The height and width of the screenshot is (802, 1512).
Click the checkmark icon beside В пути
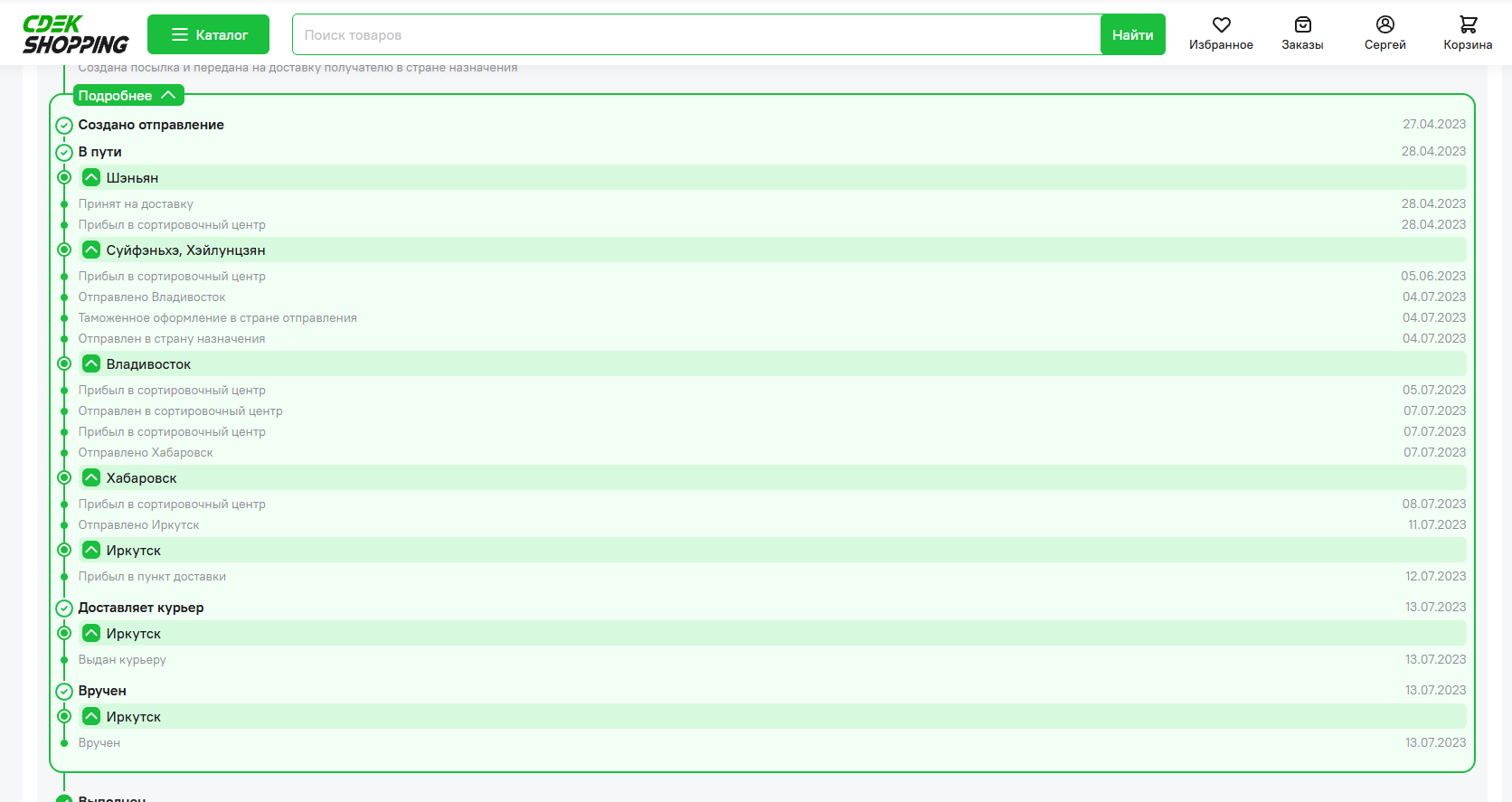point(64,153)
